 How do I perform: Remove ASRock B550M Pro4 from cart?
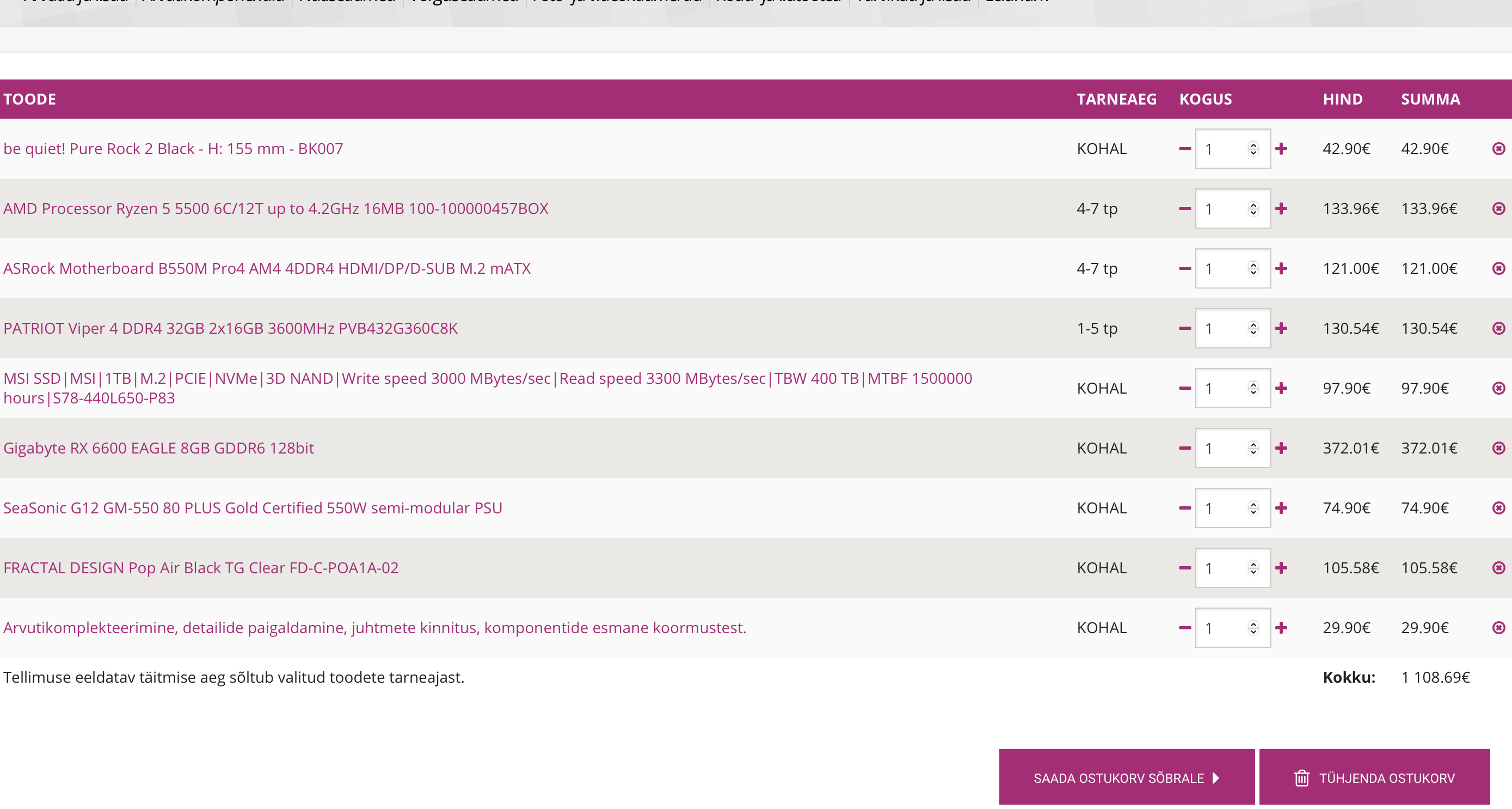[x=1498, y=269]
